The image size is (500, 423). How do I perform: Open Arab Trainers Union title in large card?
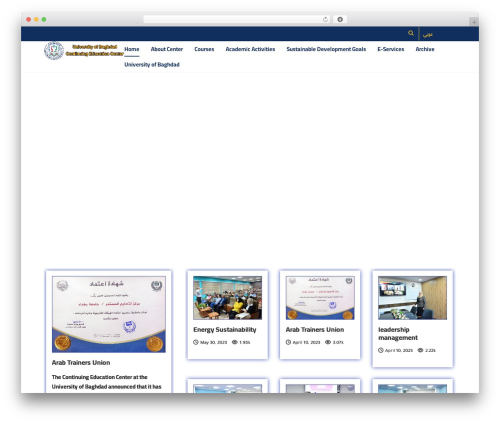(x=81, y=362)
